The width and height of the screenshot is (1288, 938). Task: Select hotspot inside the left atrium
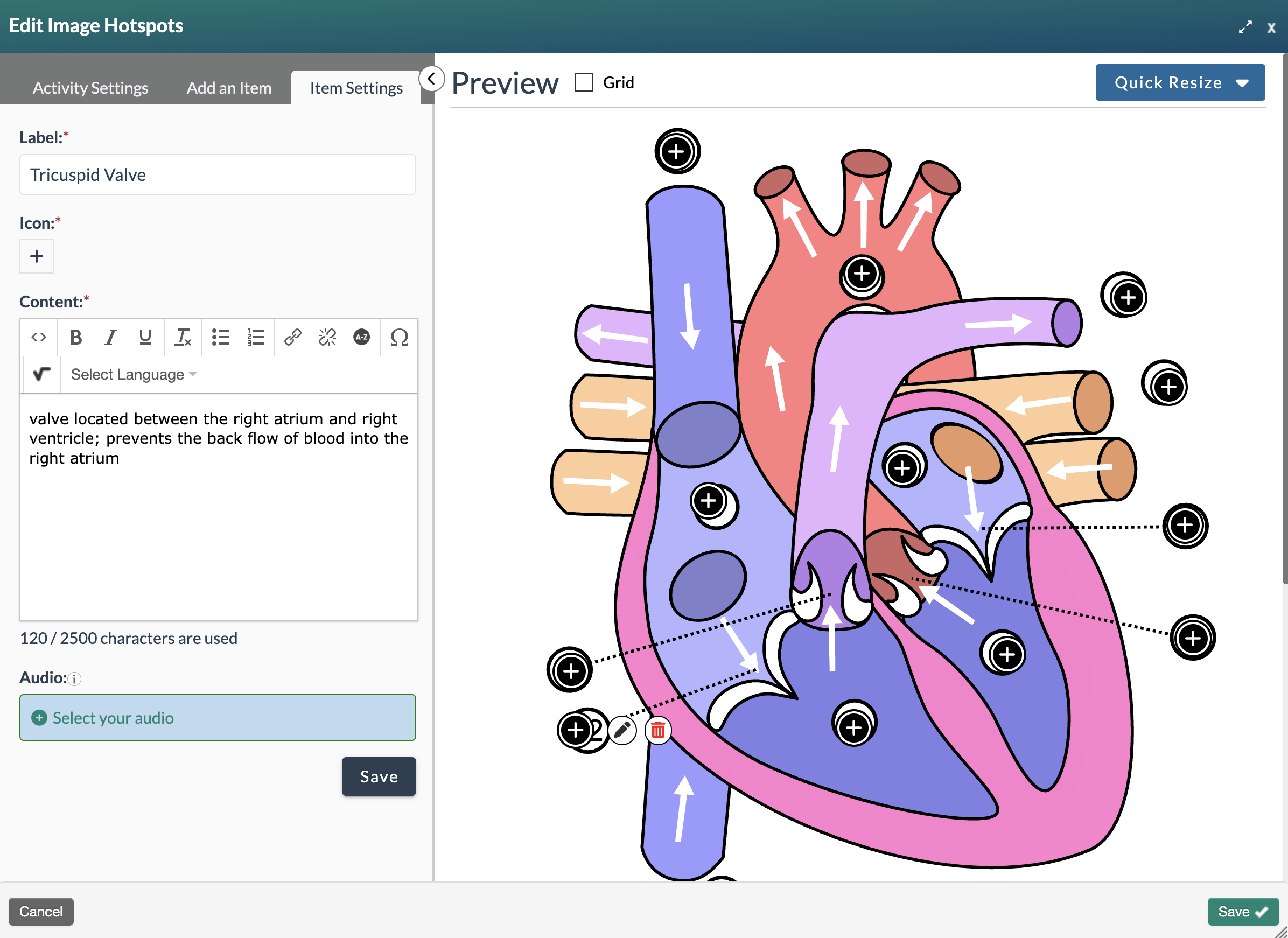pos(904,468)
